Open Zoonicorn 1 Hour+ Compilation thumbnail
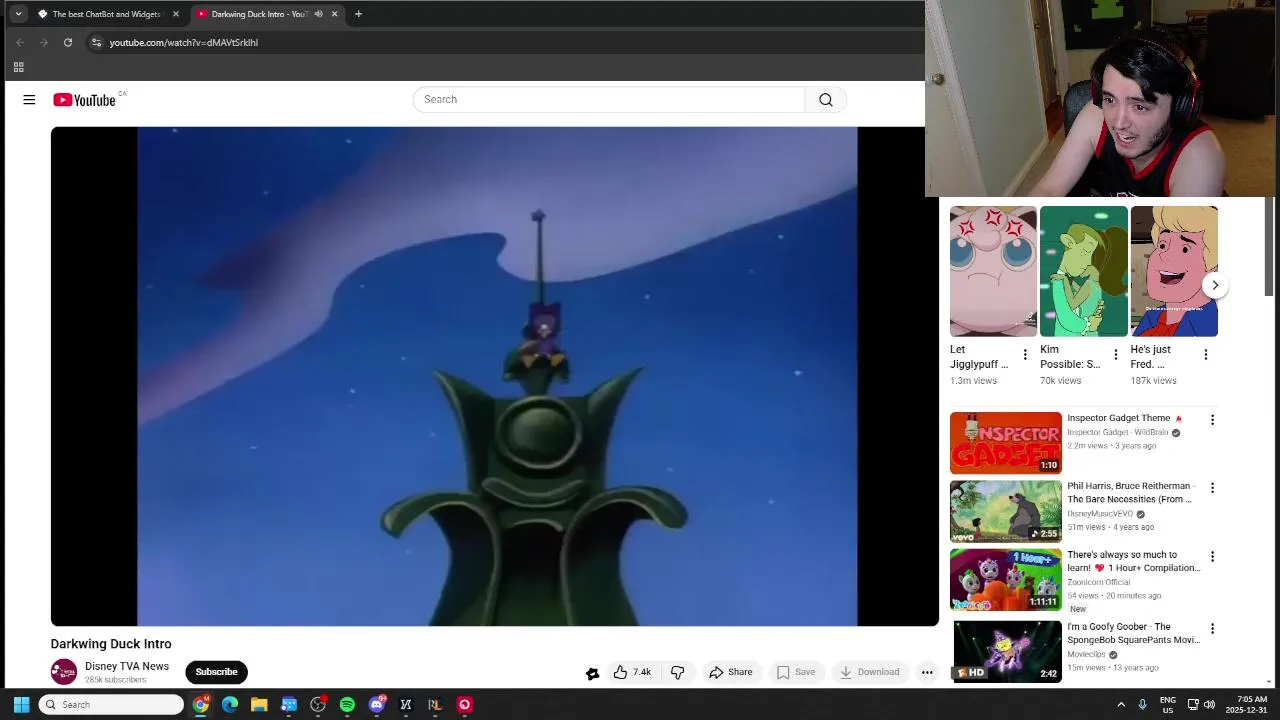The height and width of the screenshot is (720, 1280). [1006, 579]
